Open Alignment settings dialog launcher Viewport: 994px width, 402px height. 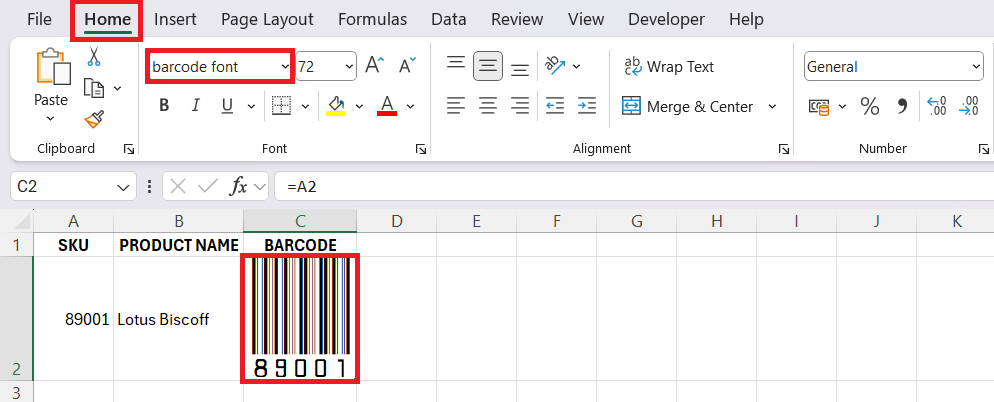[784, 149]
